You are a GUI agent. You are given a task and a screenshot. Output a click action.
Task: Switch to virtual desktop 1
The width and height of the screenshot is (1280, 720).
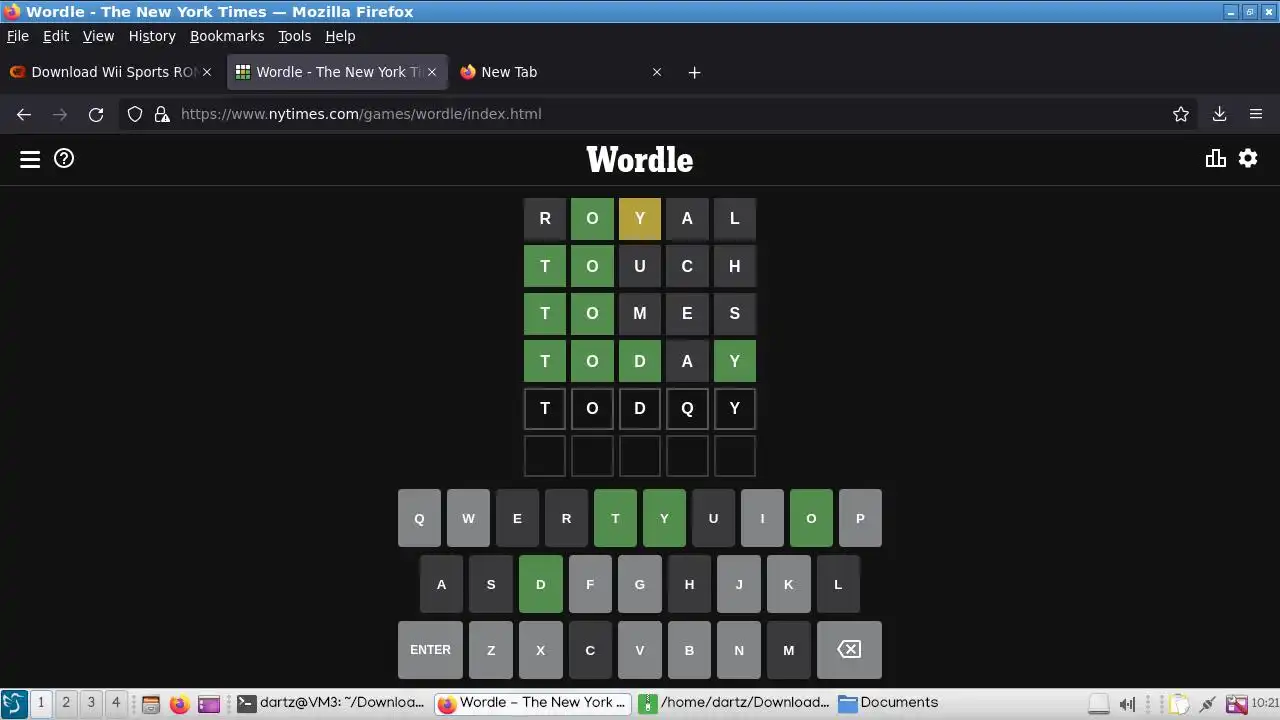pyautogui.click(x=41, y=703)
